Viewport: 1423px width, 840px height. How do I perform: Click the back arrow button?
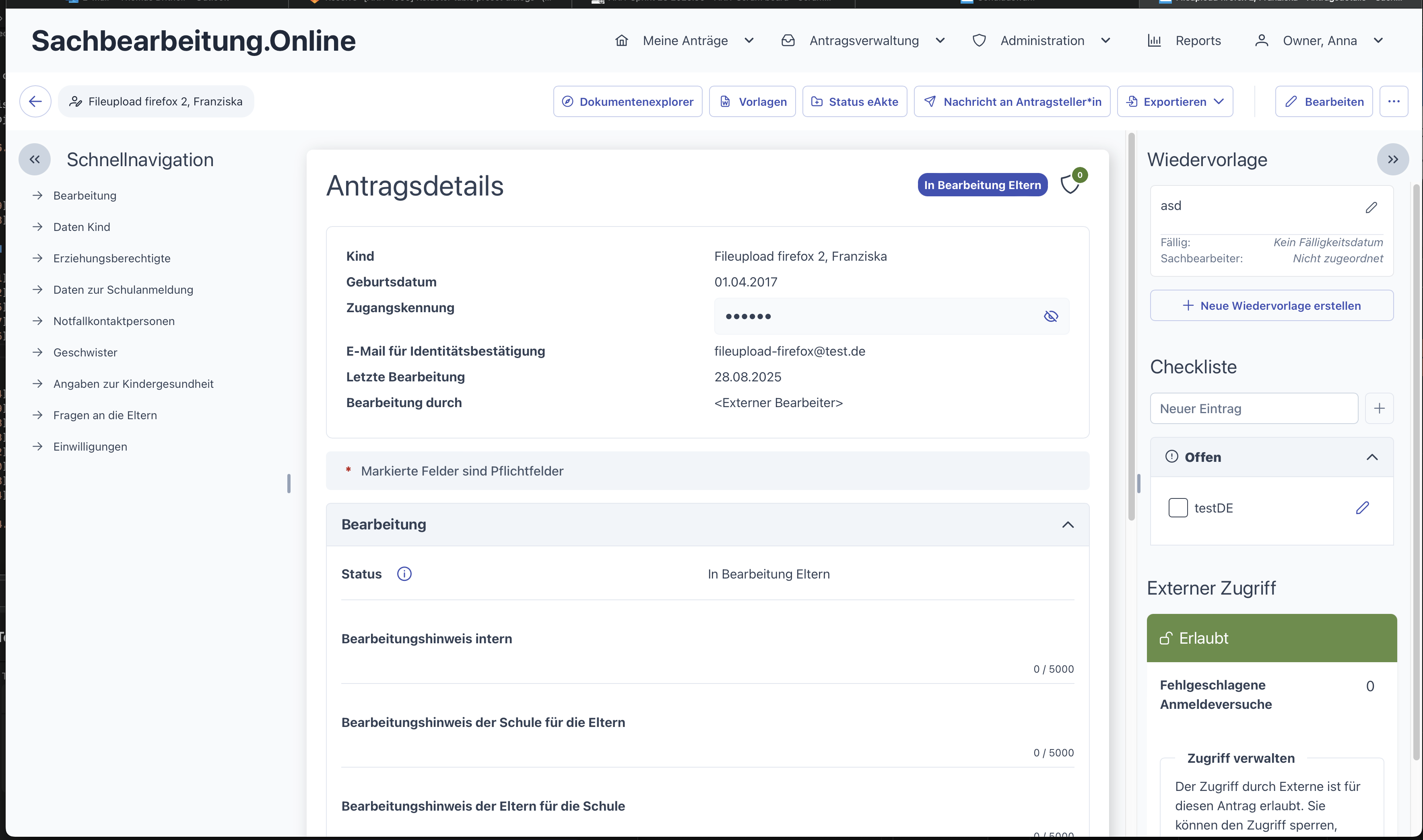(35, 101)
